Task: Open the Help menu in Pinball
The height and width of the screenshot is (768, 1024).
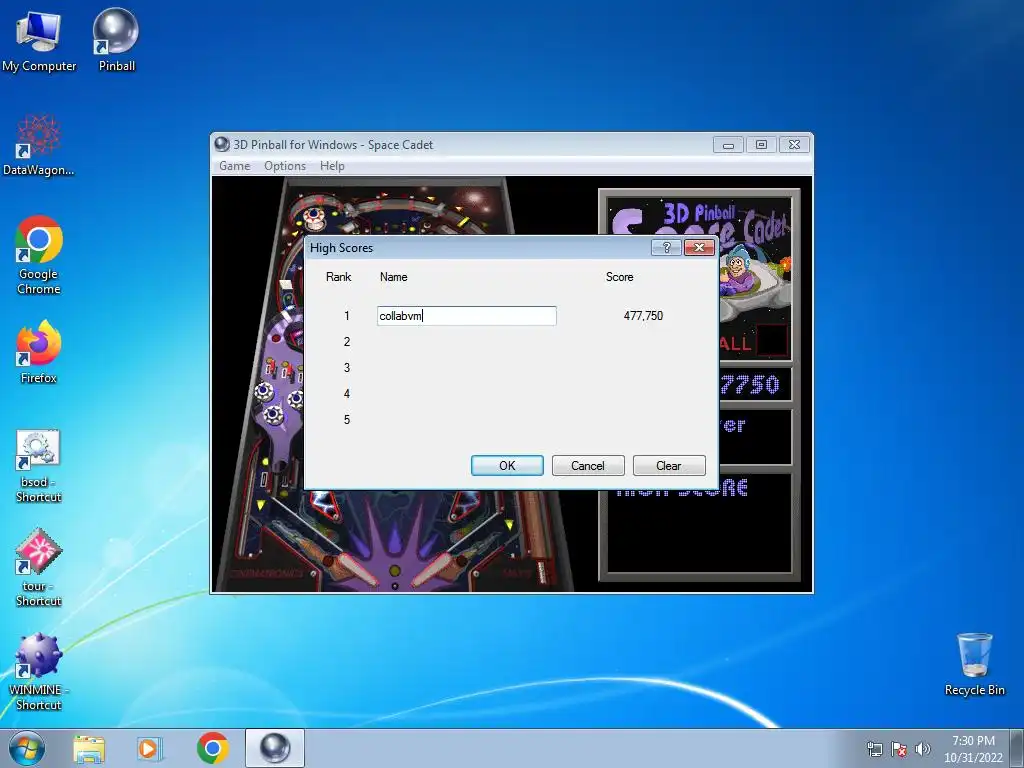Action: 332,166
